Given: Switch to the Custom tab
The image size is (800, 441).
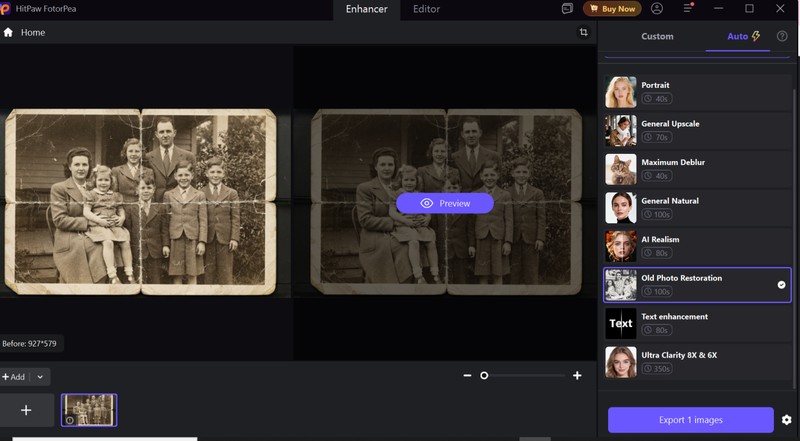Looking at the screenshot, I should [657, 36].
